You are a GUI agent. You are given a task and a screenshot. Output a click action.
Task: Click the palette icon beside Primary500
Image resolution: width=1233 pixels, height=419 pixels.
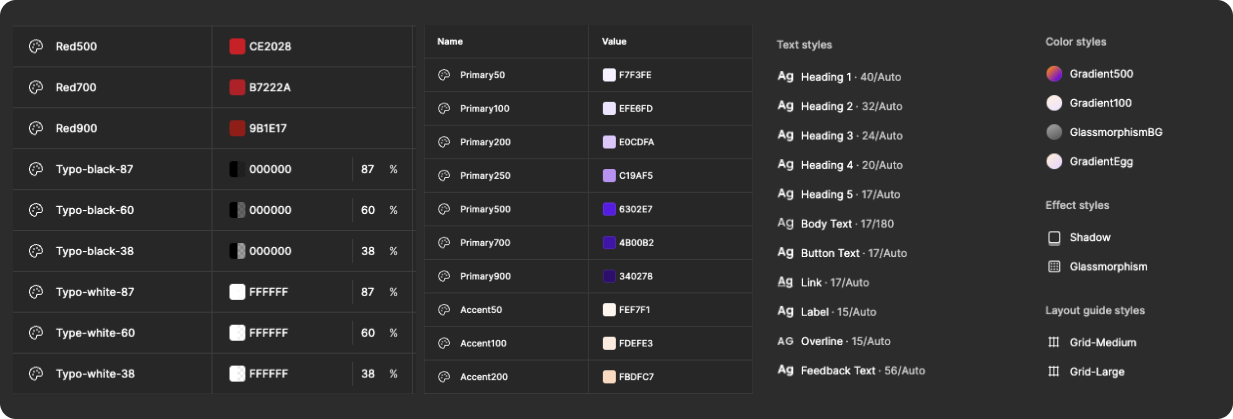click(x=444, y=209)
